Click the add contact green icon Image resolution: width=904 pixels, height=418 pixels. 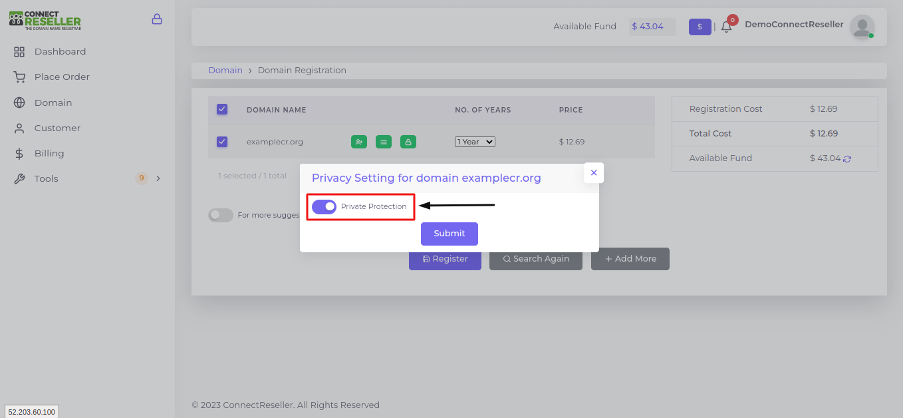(x=359, y=141)
